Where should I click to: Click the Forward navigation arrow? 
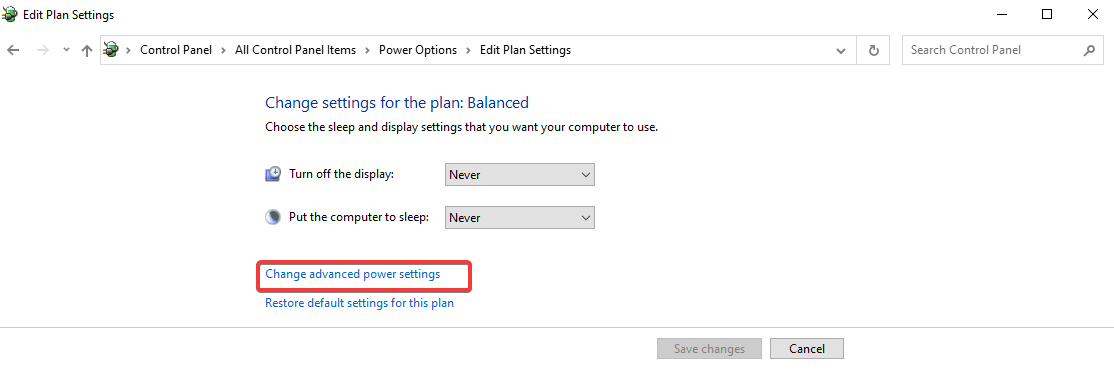pos(42,50)
